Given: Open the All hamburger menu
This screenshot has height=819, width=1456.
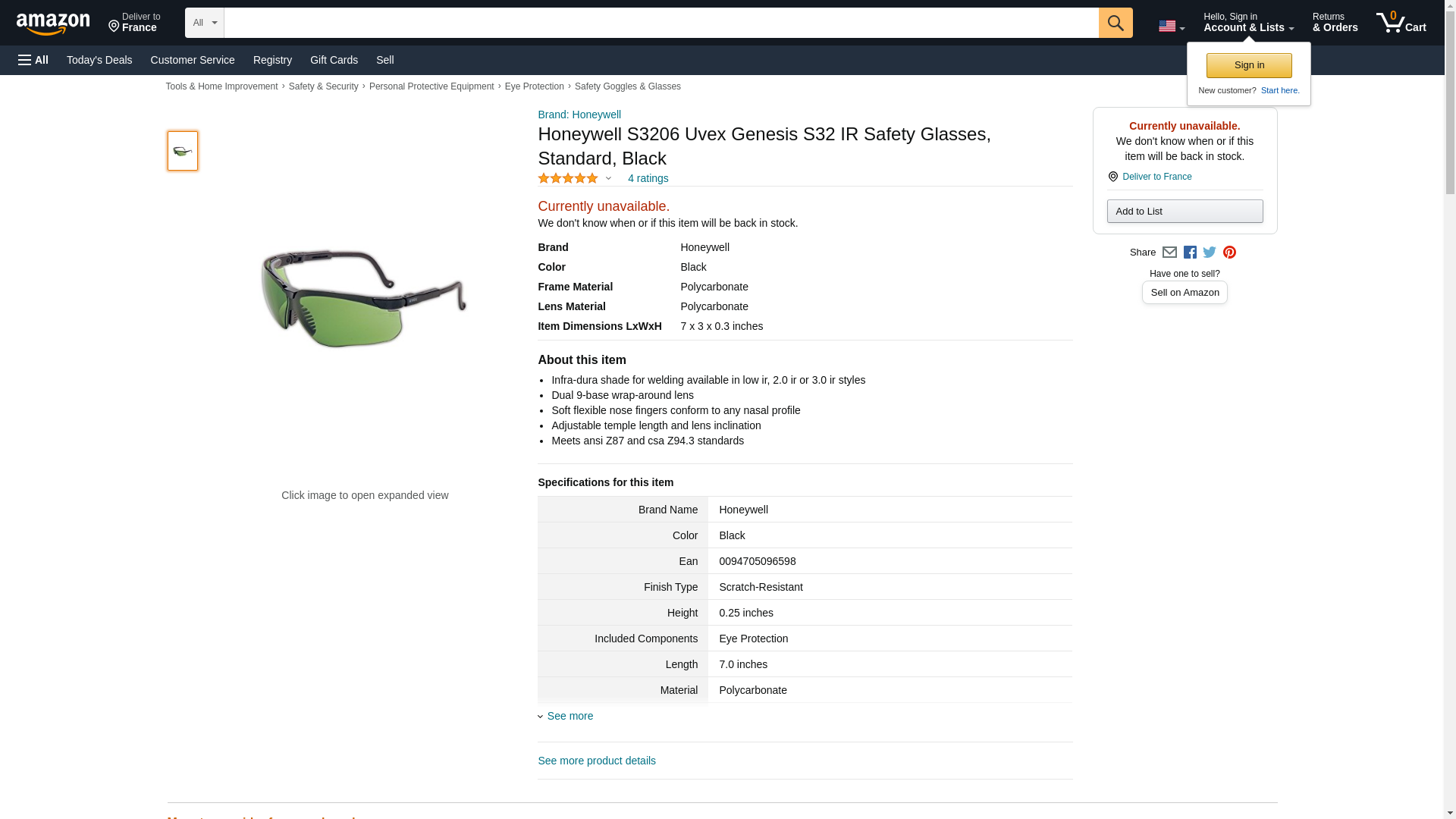Looking at the screenshot, I should [x=33, y=60].
